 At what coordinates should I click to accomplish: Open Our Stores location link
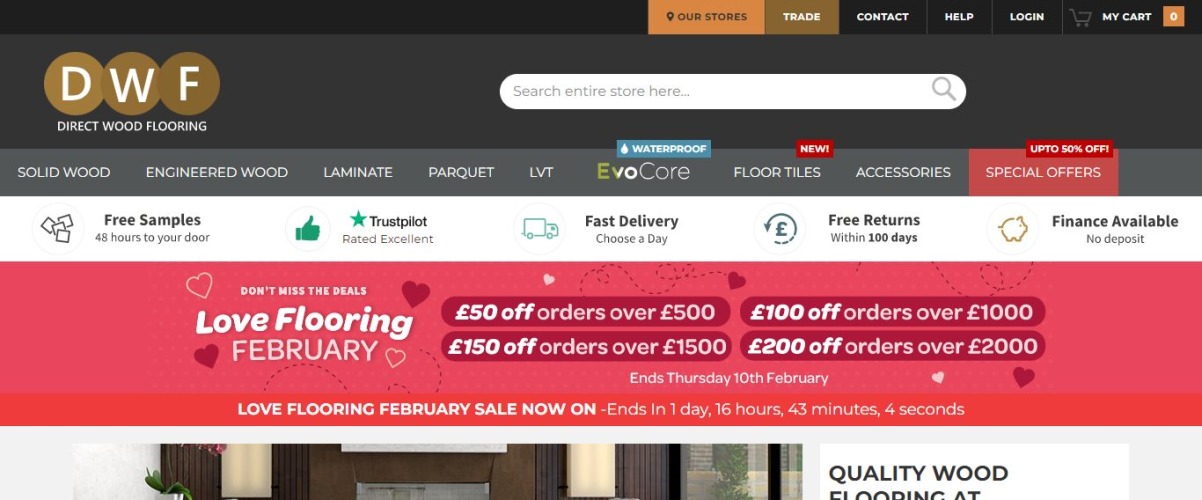click(x=707, y=17)
